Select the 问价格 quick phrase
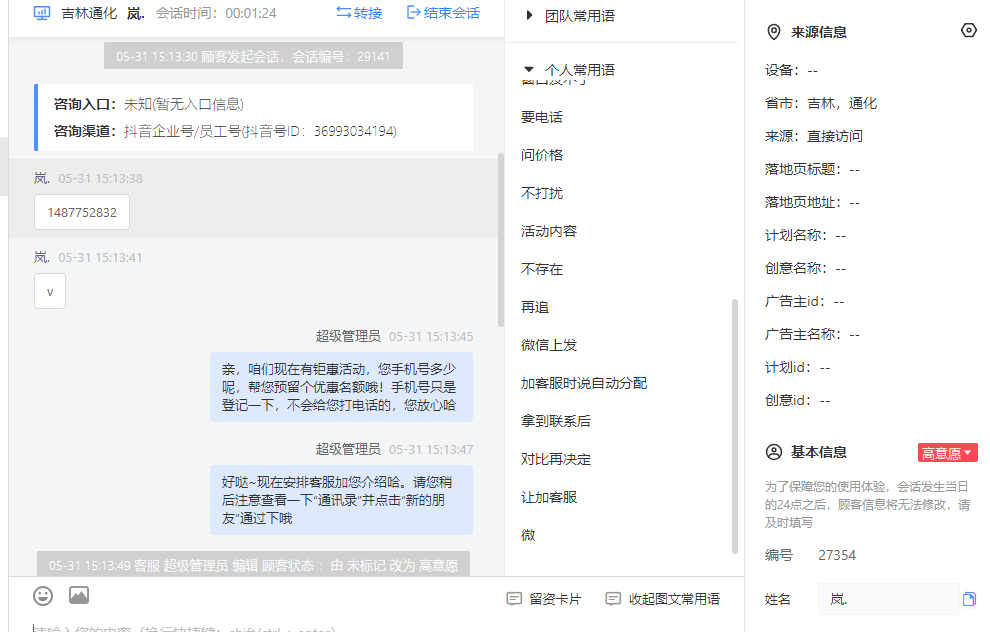Screen dimensions: 990x632 tap(542, 155)
